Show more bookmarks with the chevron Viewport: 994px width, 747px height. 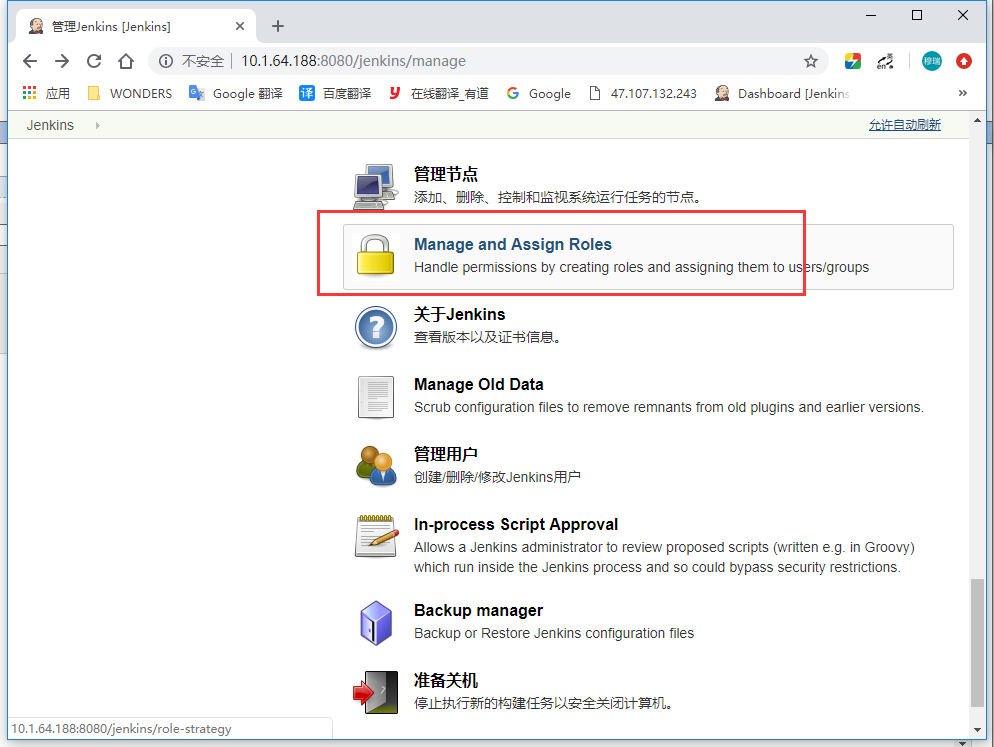click(x=962, y=93)
